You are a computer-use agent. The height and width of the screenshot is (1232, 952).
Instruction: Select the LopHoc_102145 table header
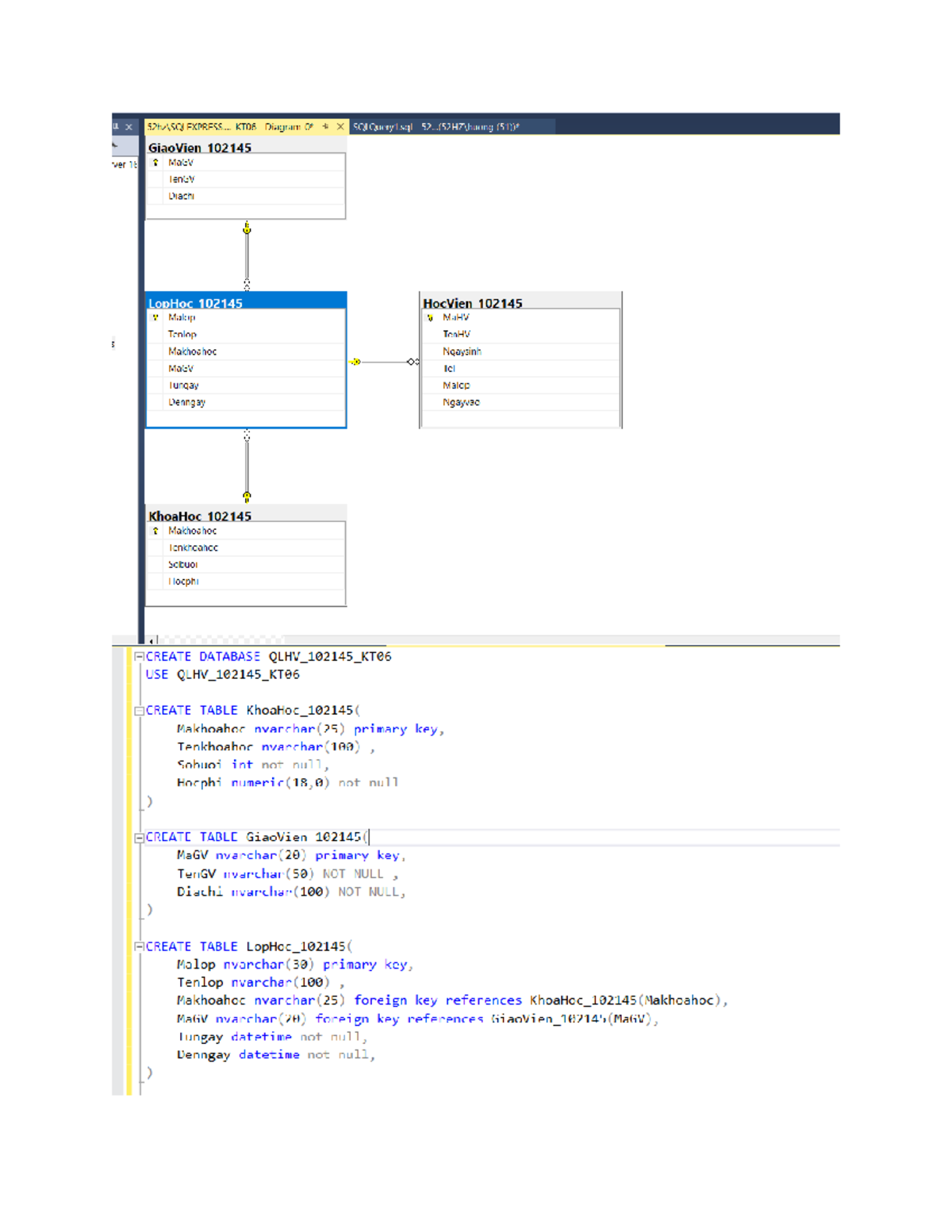(246, 302)
